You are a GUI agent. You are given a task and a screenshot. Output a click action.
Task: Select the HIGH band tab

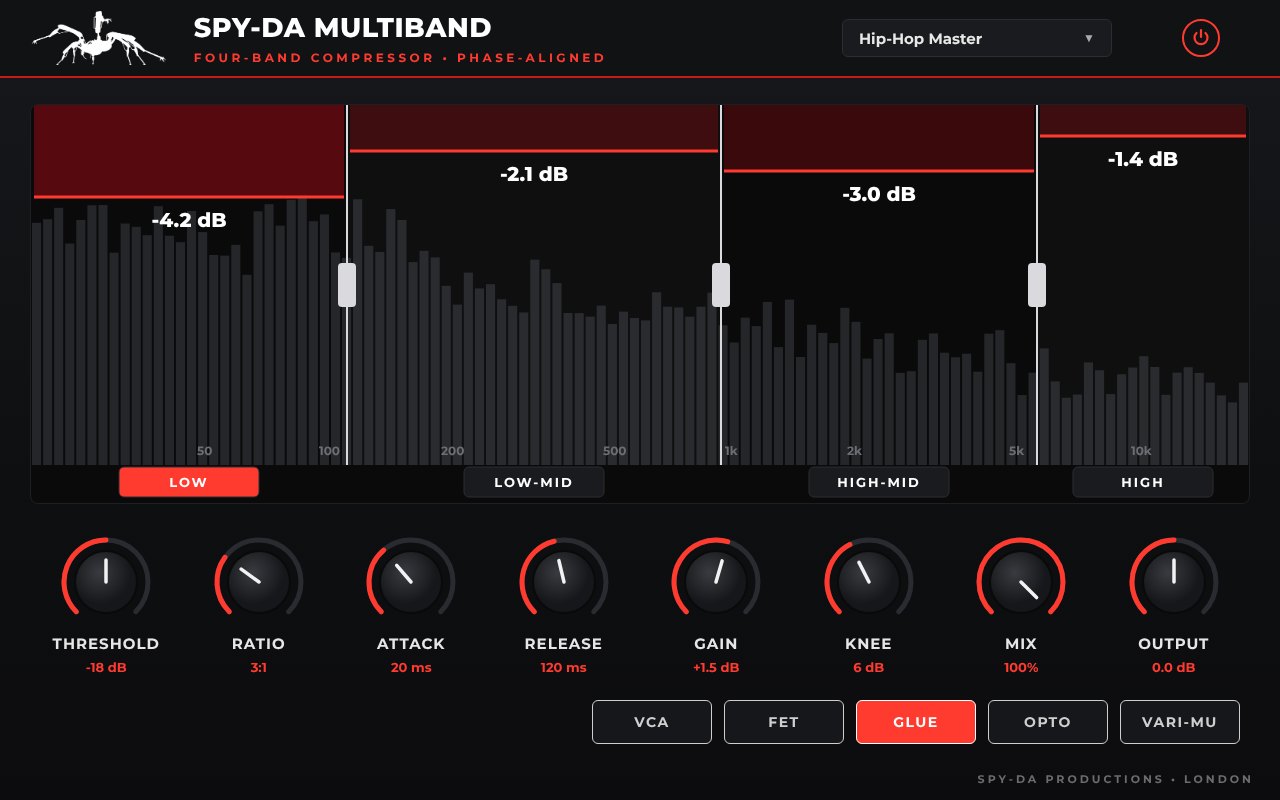pos(1142,482)
